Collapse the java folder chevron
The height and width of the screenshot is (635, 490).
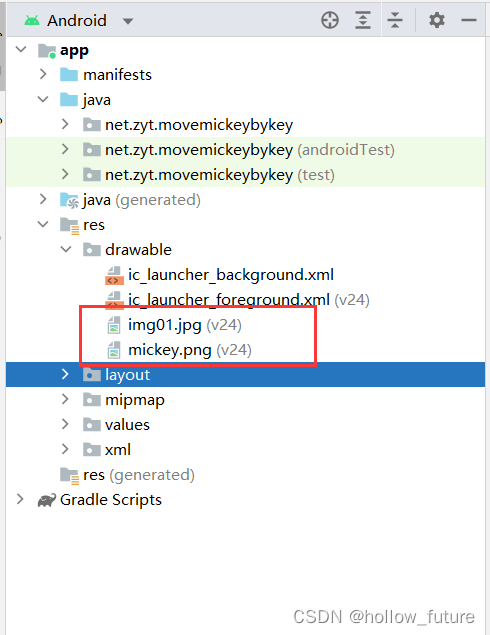coord(43,99)
